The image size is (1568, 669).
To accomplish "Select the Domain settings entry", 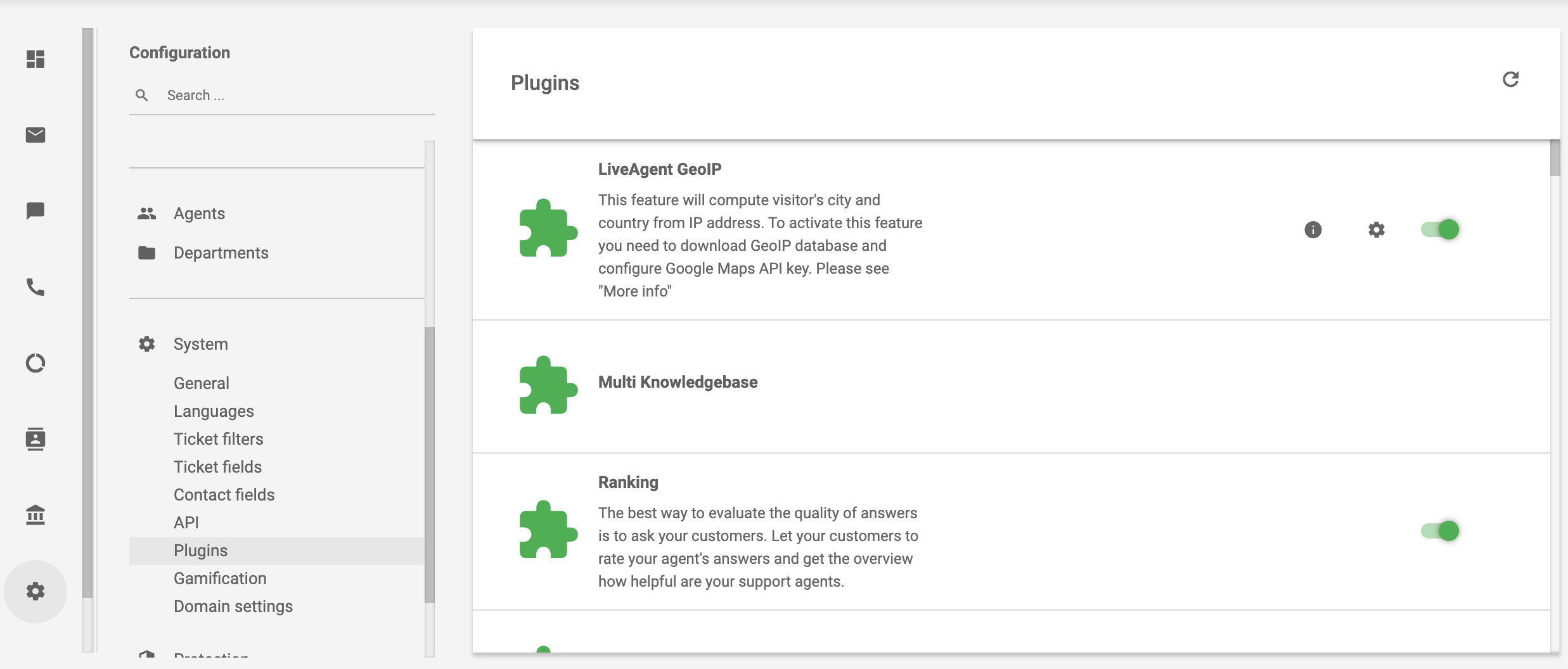I will point(233,606).
